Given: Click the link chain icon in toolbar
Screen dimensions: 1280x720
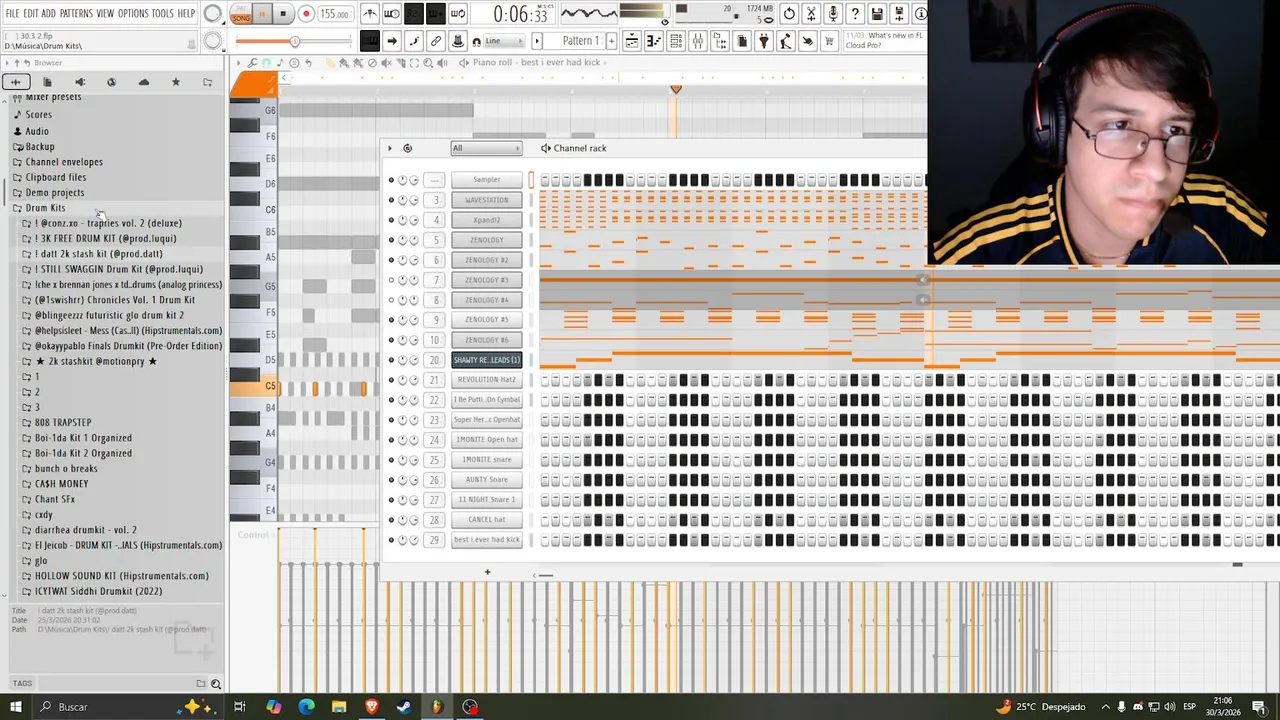Looking at the screenshot, I should (436, 41).
